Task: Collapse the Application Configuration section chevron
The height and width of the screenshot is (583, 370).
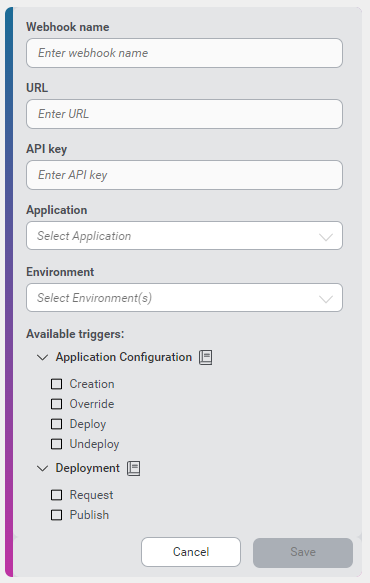Action: [43, 357]
